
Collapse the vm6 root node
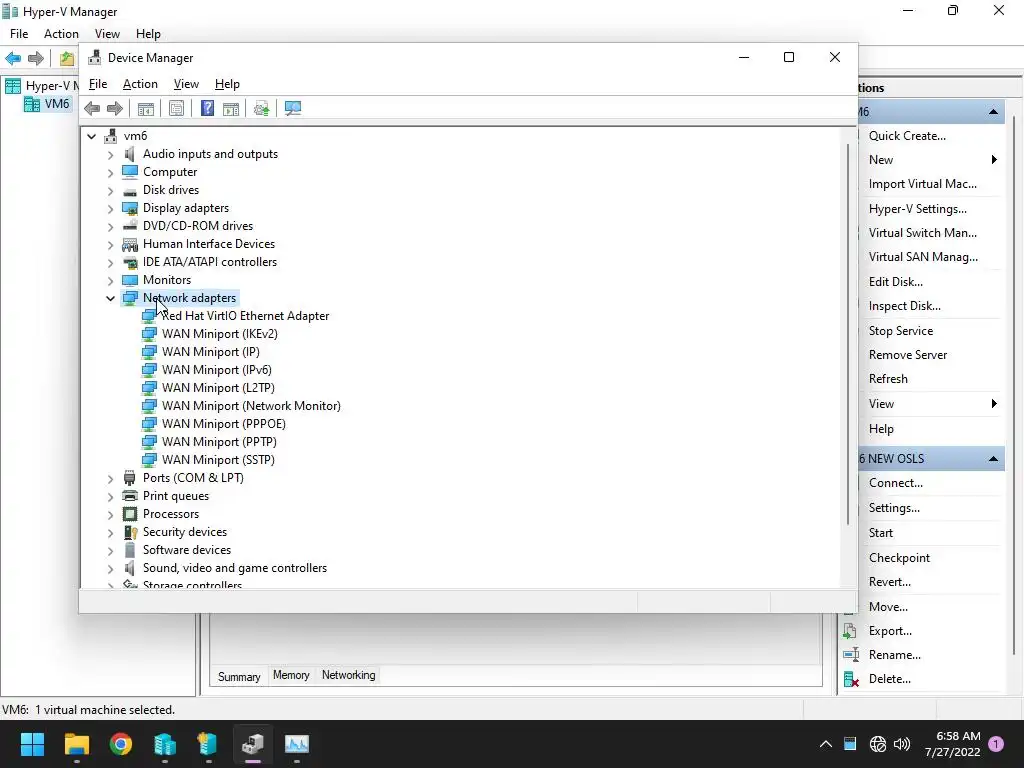pos(91,136)
